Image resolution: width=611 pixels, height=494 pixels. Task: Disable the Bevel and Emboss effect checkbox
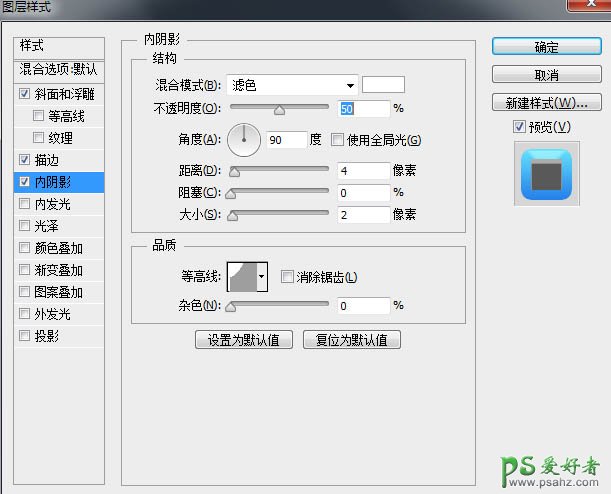point(24,94)
